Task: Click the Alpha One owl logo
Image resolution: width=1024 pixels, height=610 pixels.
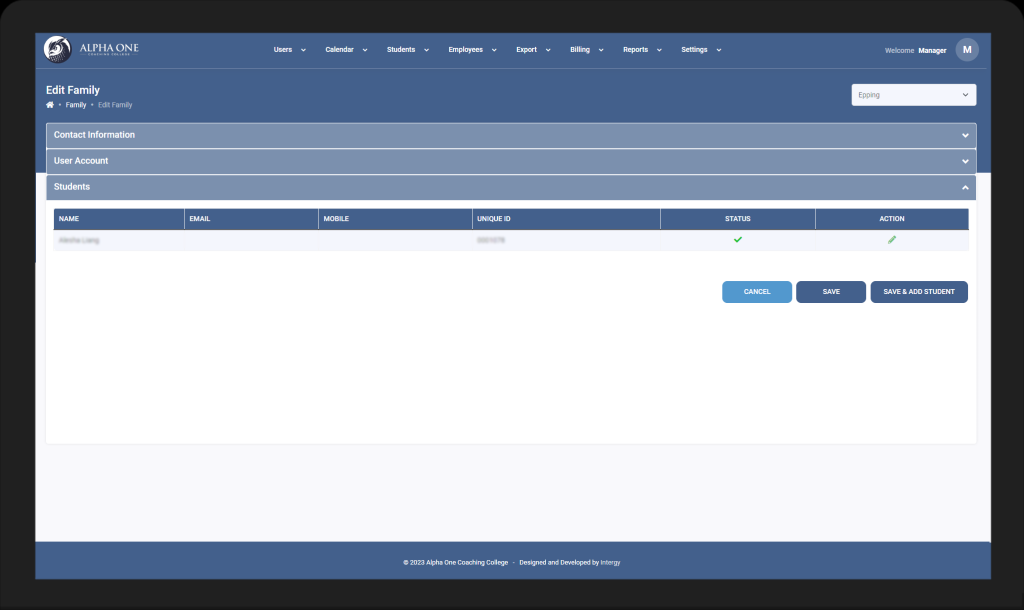Action: pos(57,50)
